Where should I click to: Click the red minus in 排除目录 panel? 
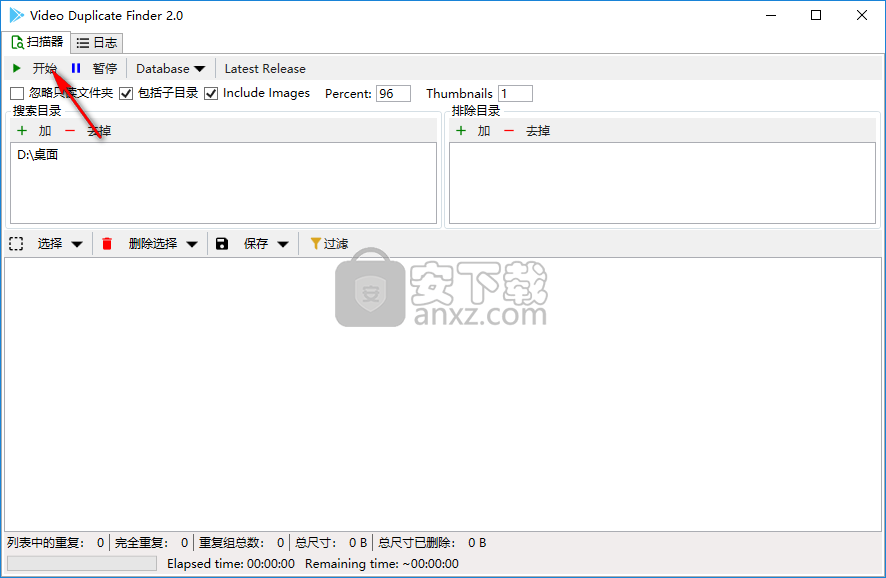[x=509, y=131]
